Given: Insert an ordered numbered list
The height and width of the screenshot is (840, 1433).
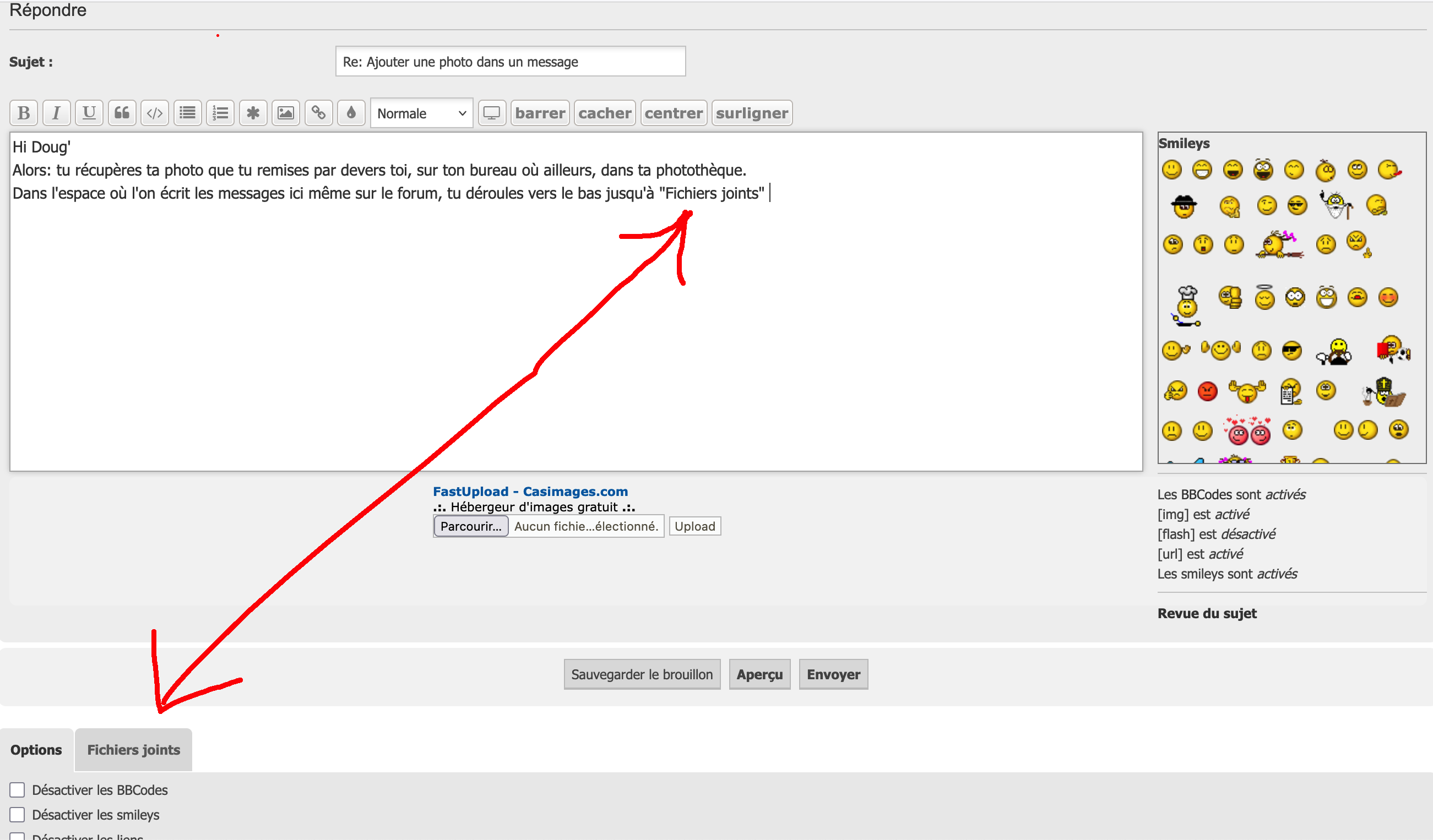Looking at the screenshot, I should click(220, 113).
